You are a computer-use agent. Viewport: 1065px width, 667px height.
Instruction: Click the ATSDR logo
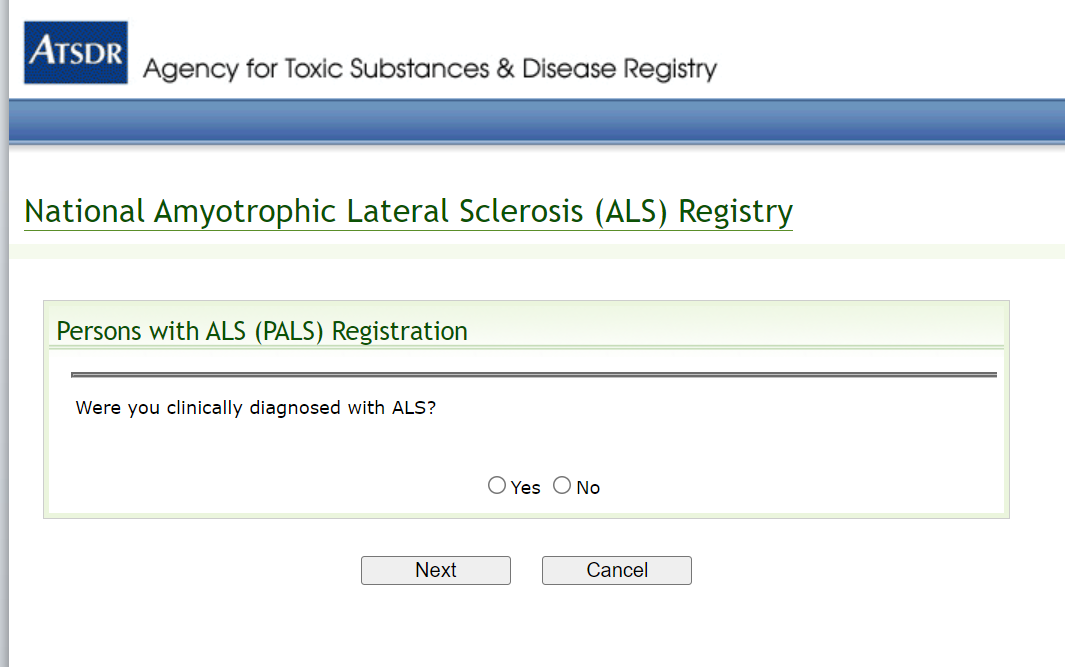point(76,52)
